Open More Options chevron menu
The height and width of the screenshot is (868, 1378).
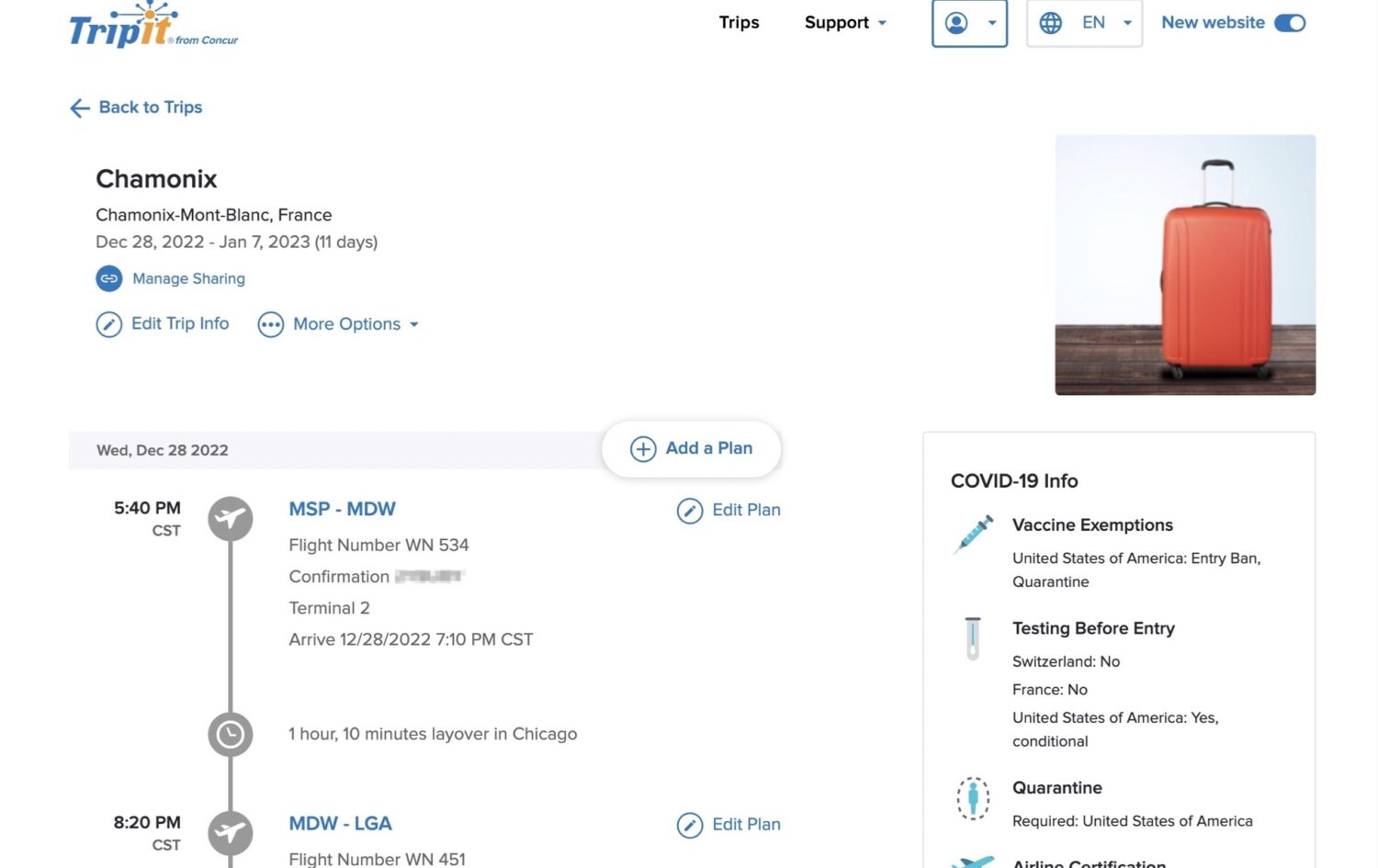414,324
